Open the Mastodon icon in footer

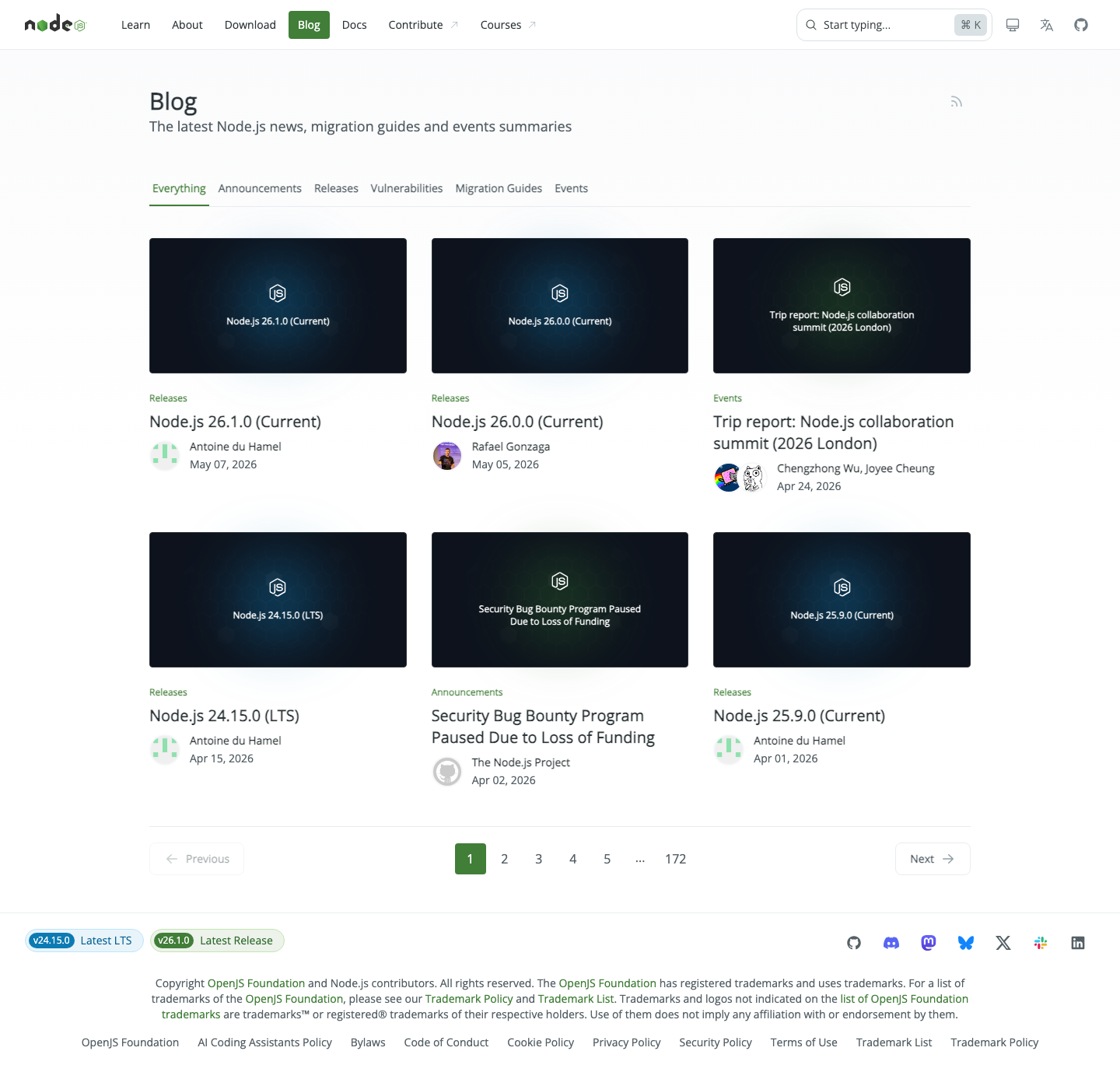coord(929,943)
